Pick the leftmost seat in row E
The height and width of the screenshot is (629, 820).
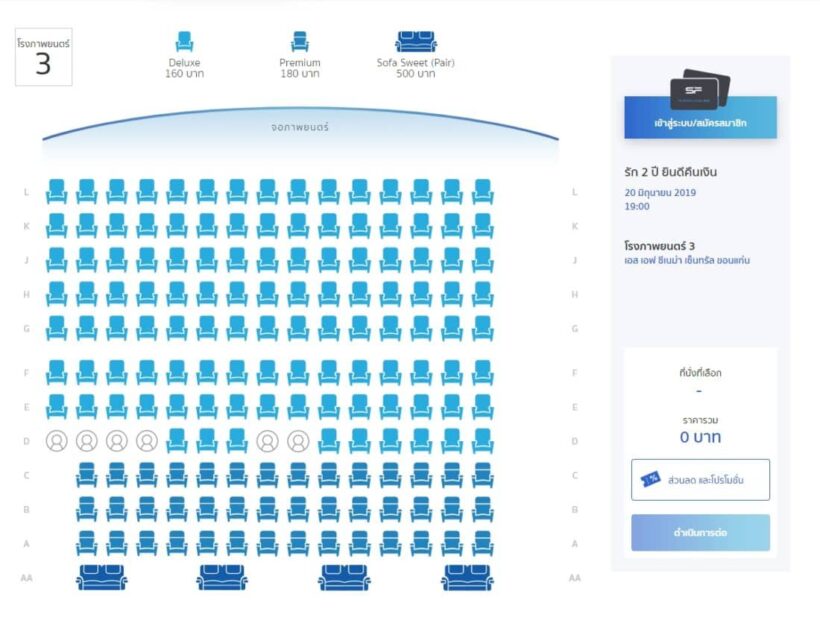click(x=56, y=406)
